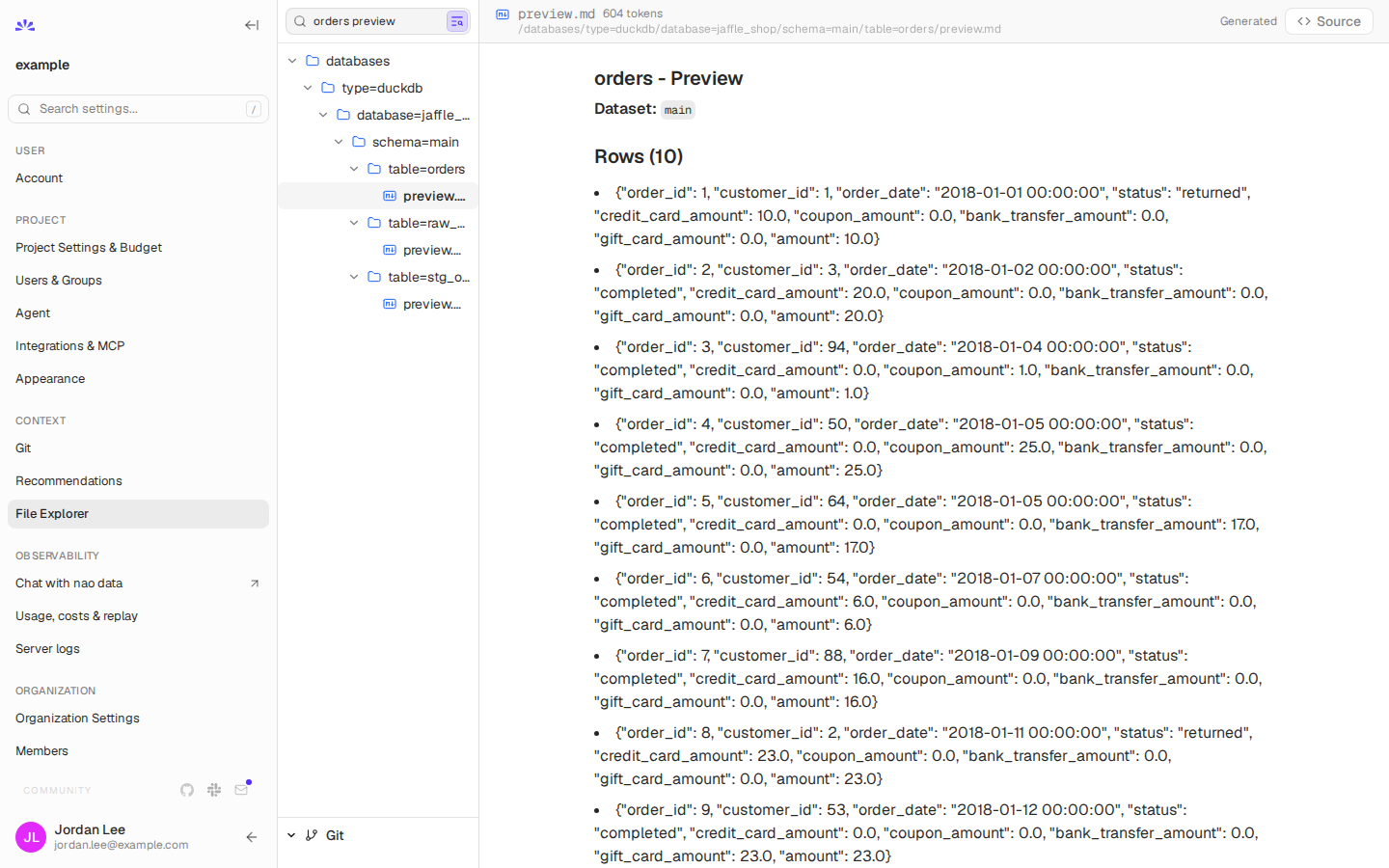Go to Project Settings & Budget
The height and width of the screenshot is (868, 1389).
click(138, 248)
